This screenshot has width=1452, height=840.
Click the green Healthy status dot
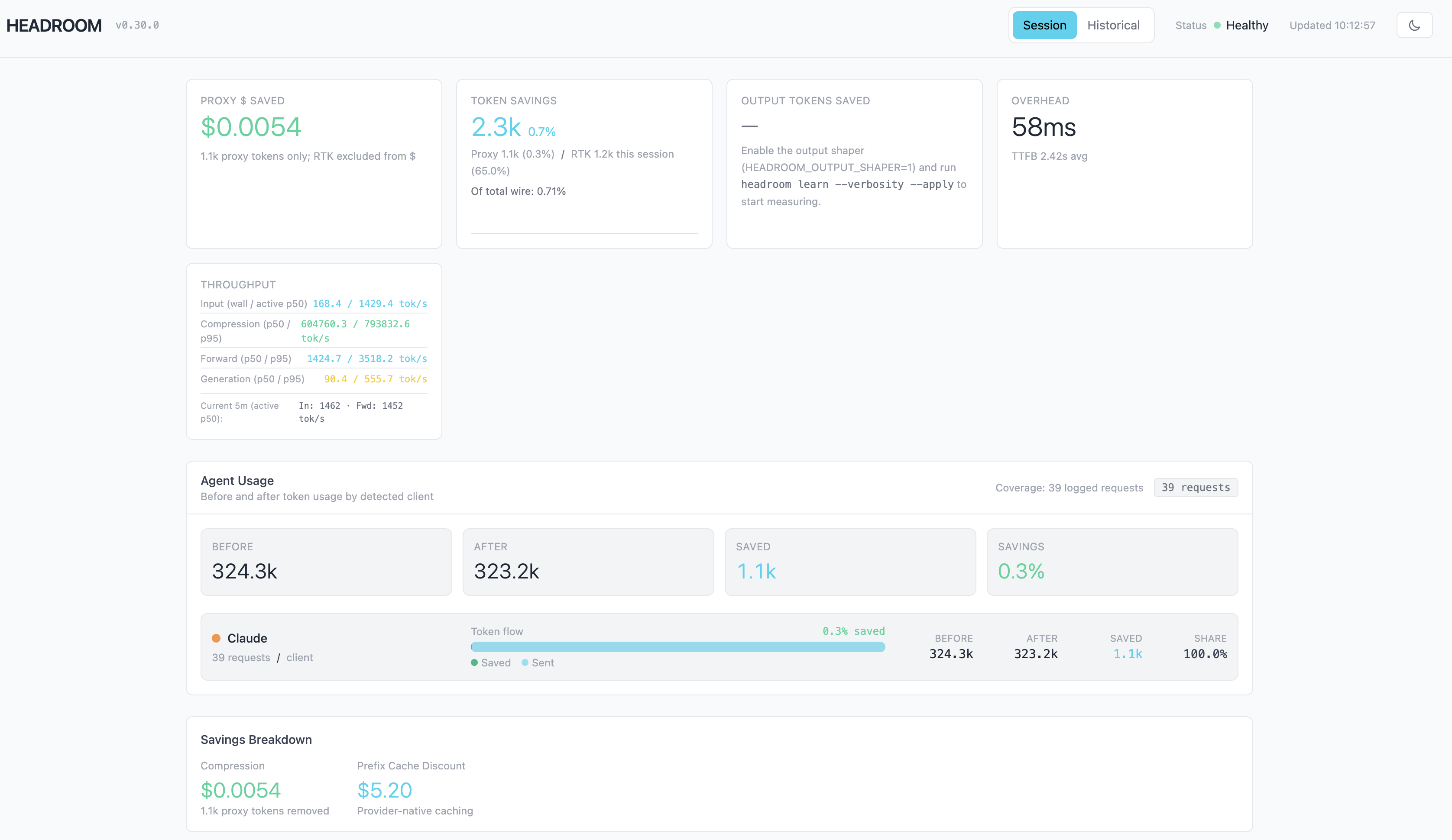tap(1217, 26)
